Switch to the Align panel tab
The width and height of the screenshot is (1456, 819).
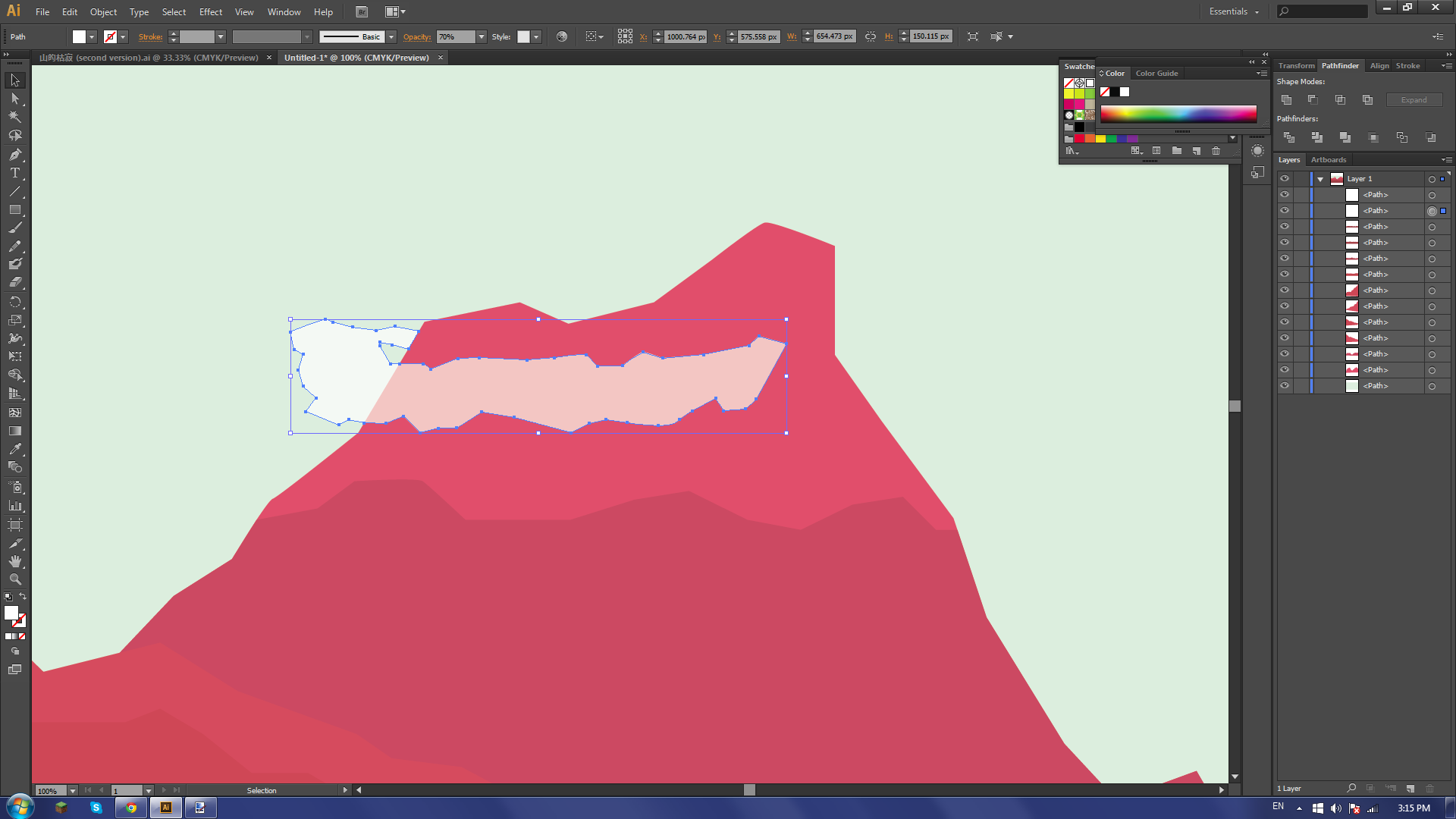coord(1379,66)
